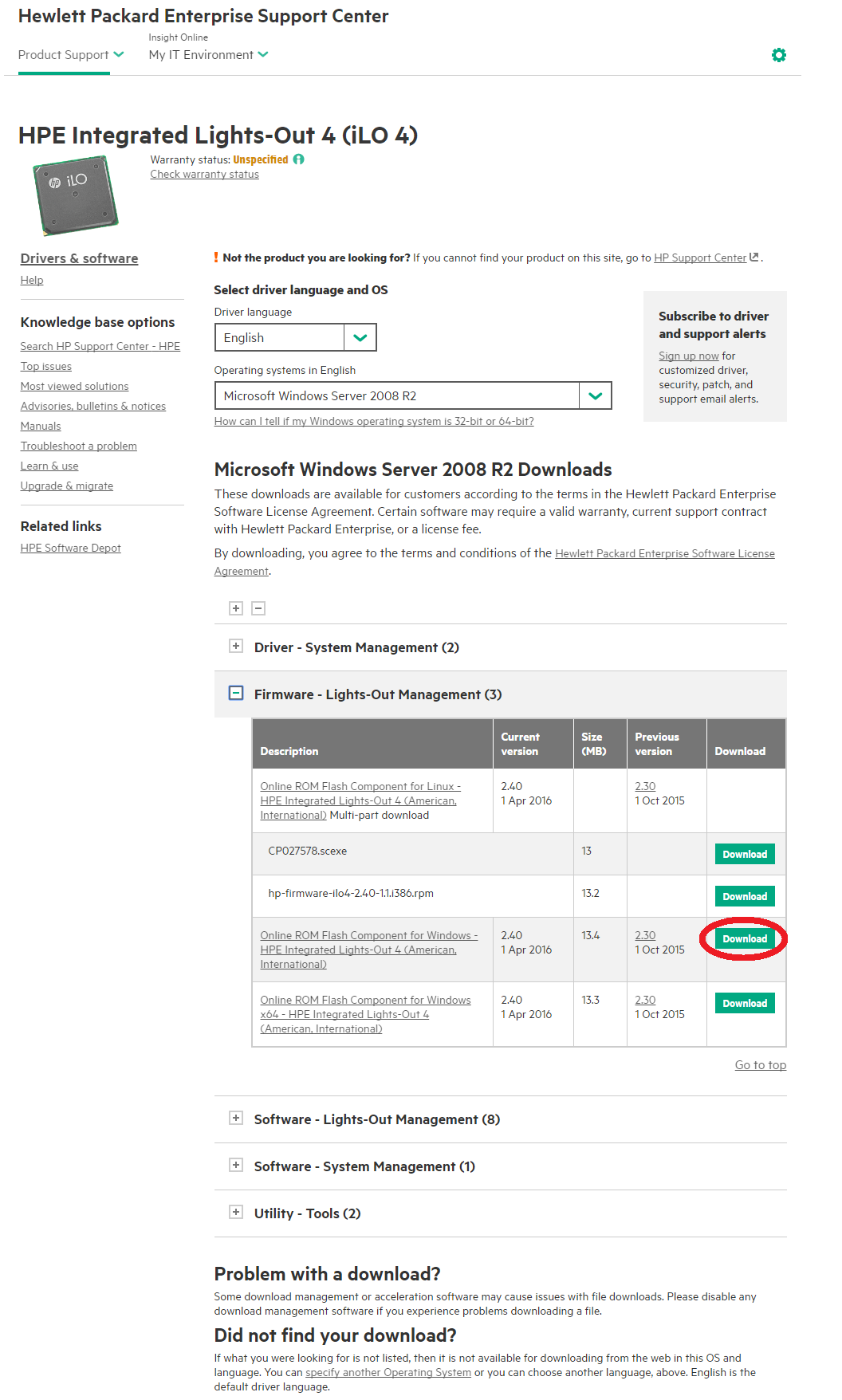Follow the HP Support Center link
The height and width of the screenshot is (1400, 842).
(x=700, y=258)
